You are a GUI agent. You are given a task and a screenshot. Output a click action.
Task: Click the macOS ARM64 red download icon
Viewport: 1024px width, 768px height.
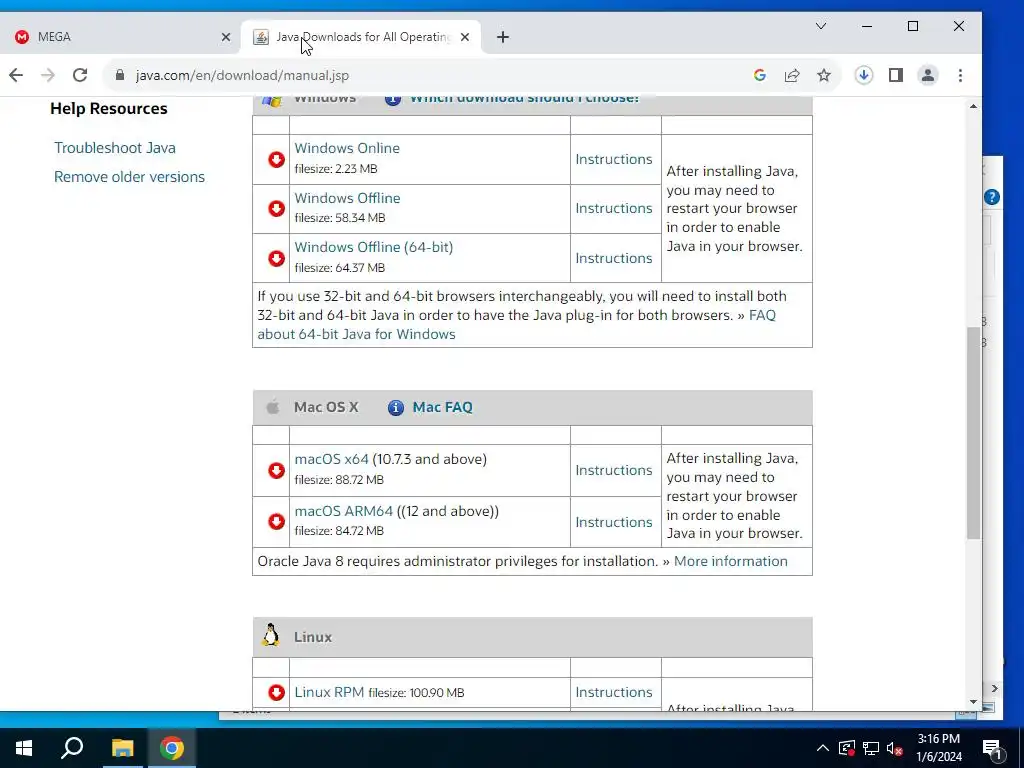coord(276,521)
